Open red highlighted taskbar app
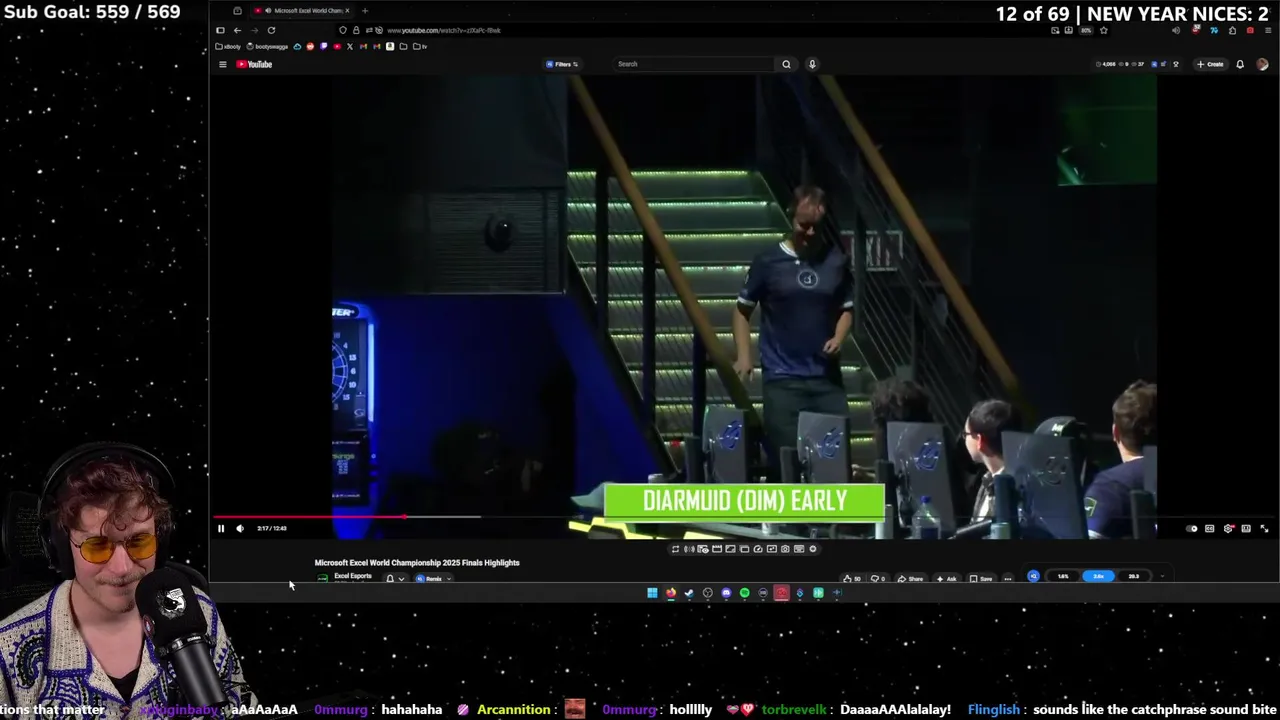This screenshot has width=1280, height=720. pyautogui.click(x=781, y=593)
